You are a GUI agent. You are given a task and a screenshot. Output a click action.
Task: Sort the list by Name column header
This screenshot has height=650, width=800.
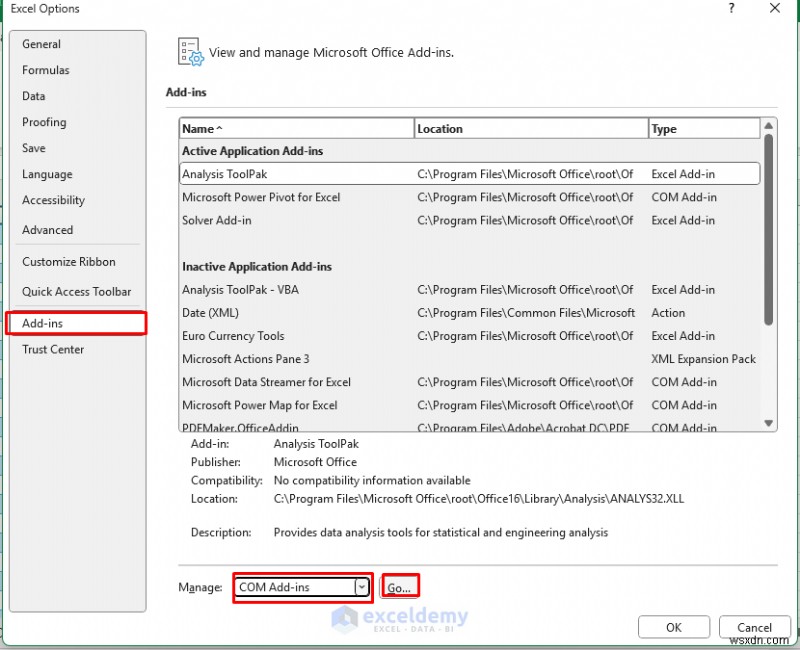(296, 129)
